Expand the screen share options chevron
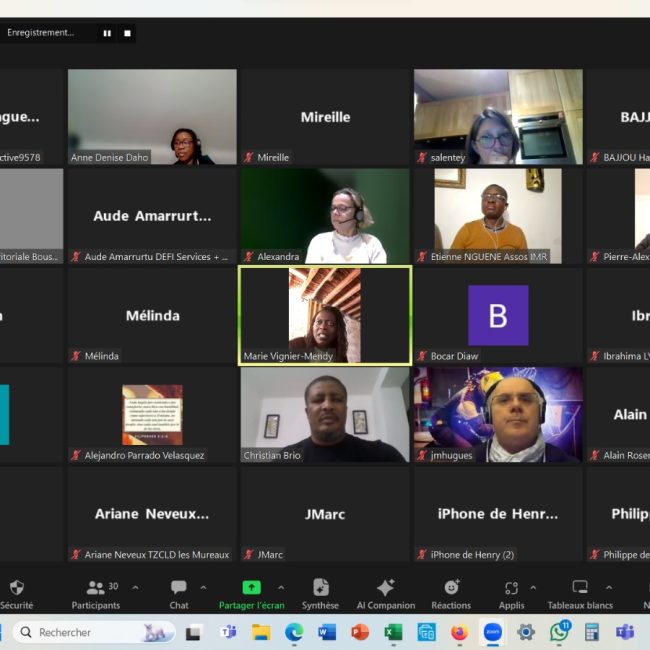This screenshot has width=650, height=650. point(280,587)
